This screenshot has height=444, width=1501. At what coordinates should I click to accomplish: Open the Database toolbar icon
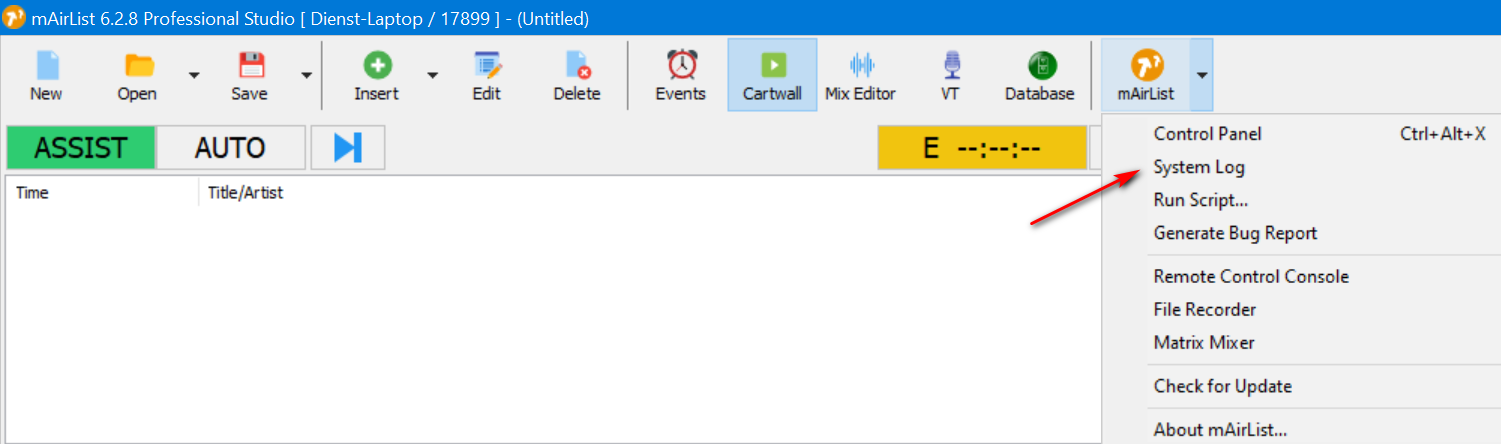pyautogui.click(x=1040, y=66)
